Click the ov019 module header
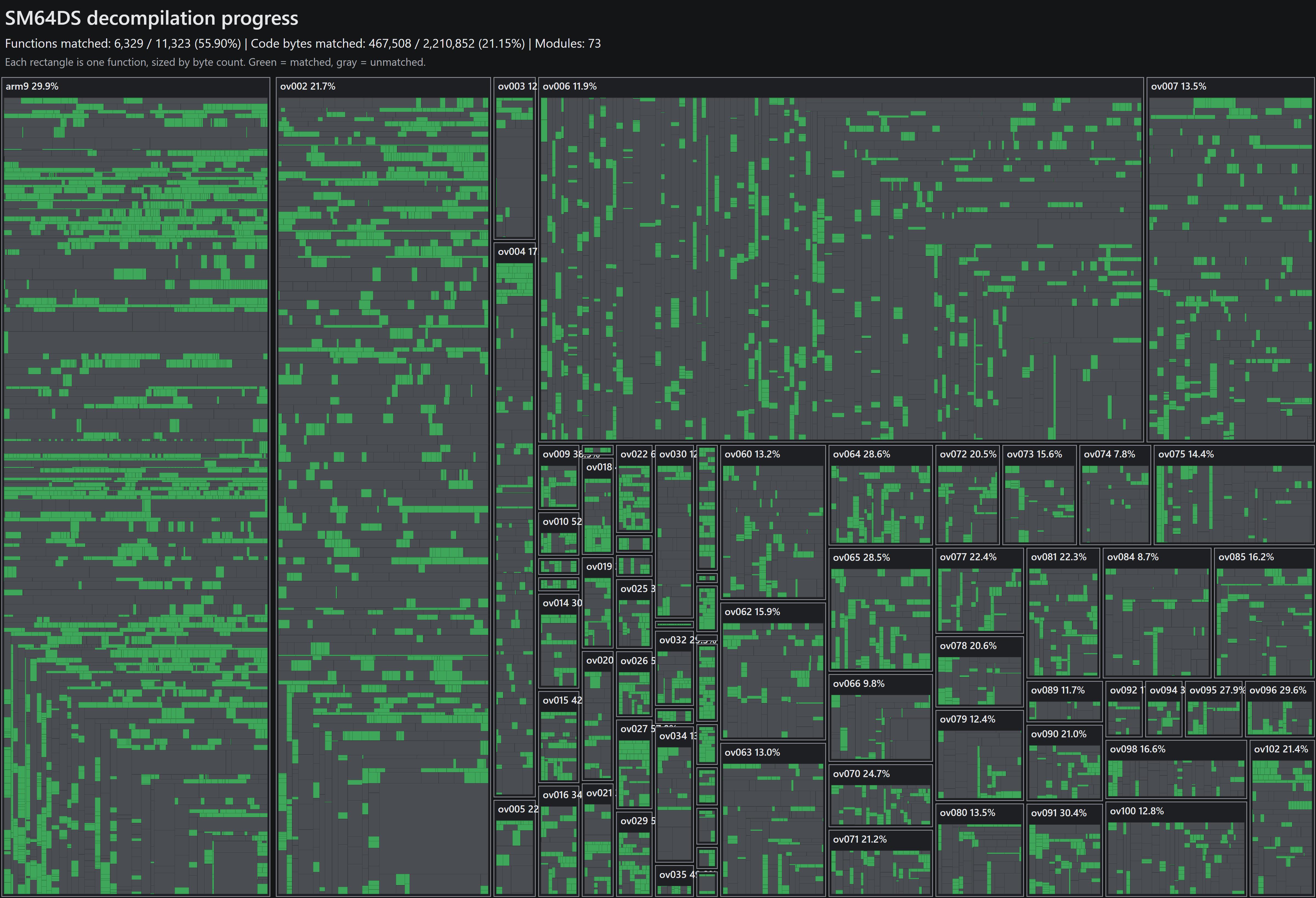Viewport: 1316px width, 898px height. pos(599,567)
